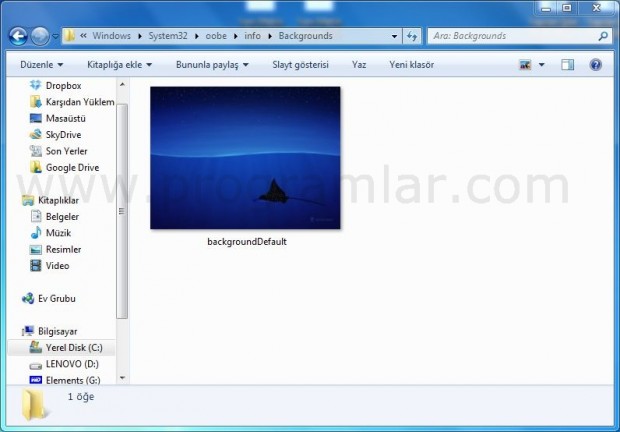Open the recent pages dropdown beside Forward
The image size is (620, 432).
coord(55,36)
